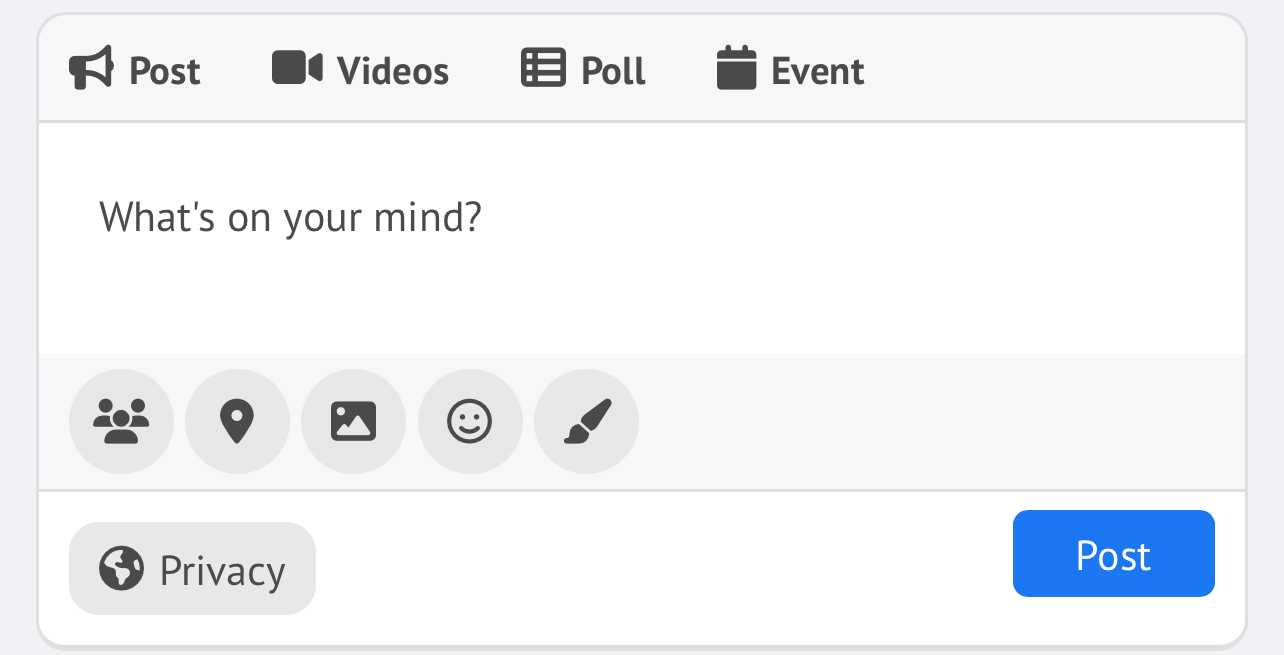Open the paintbrush background style icon

click(x=586, y=421)
